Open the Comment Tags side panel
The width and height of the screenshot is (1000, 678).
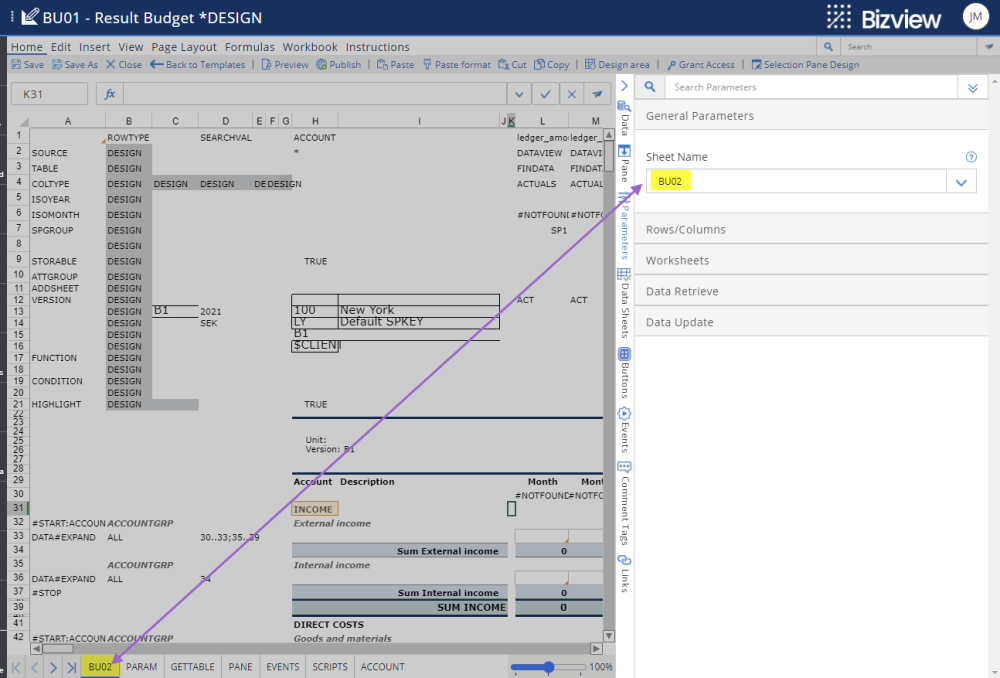click(624, 503)
